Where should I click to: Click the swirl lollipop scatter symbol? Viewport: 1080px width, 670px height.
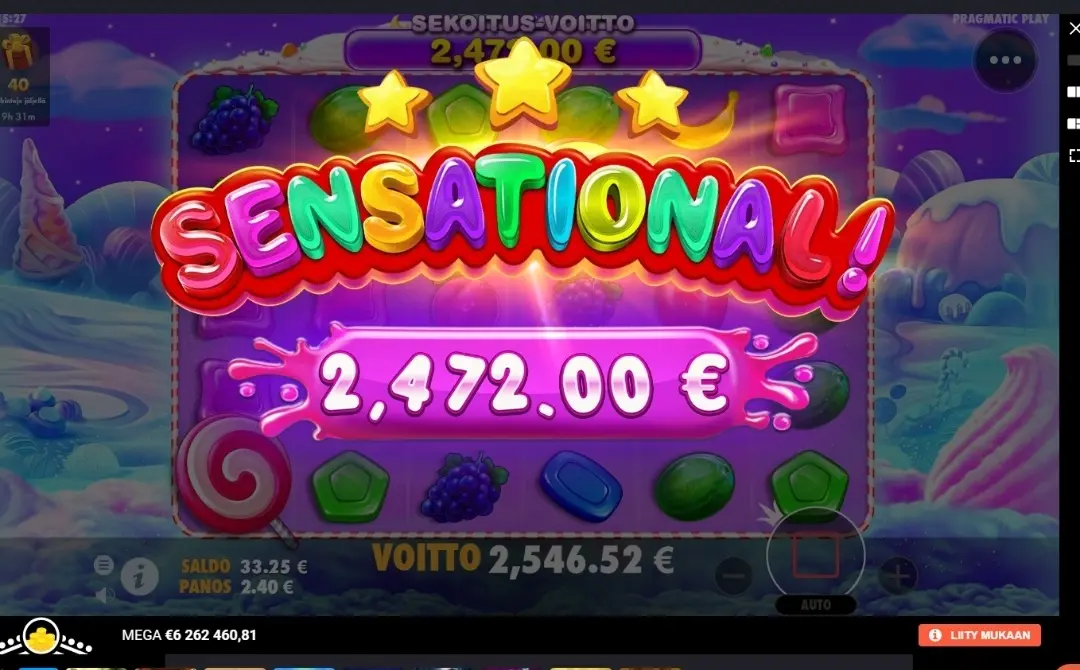[x=233, y=477]
